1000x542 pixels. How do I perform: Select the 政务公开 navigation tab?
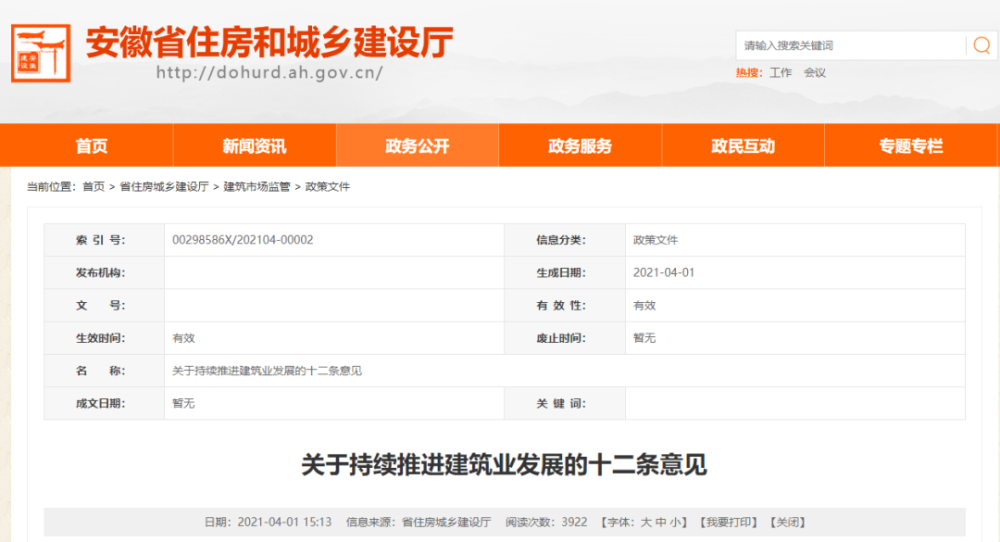(x=417, y=145)
